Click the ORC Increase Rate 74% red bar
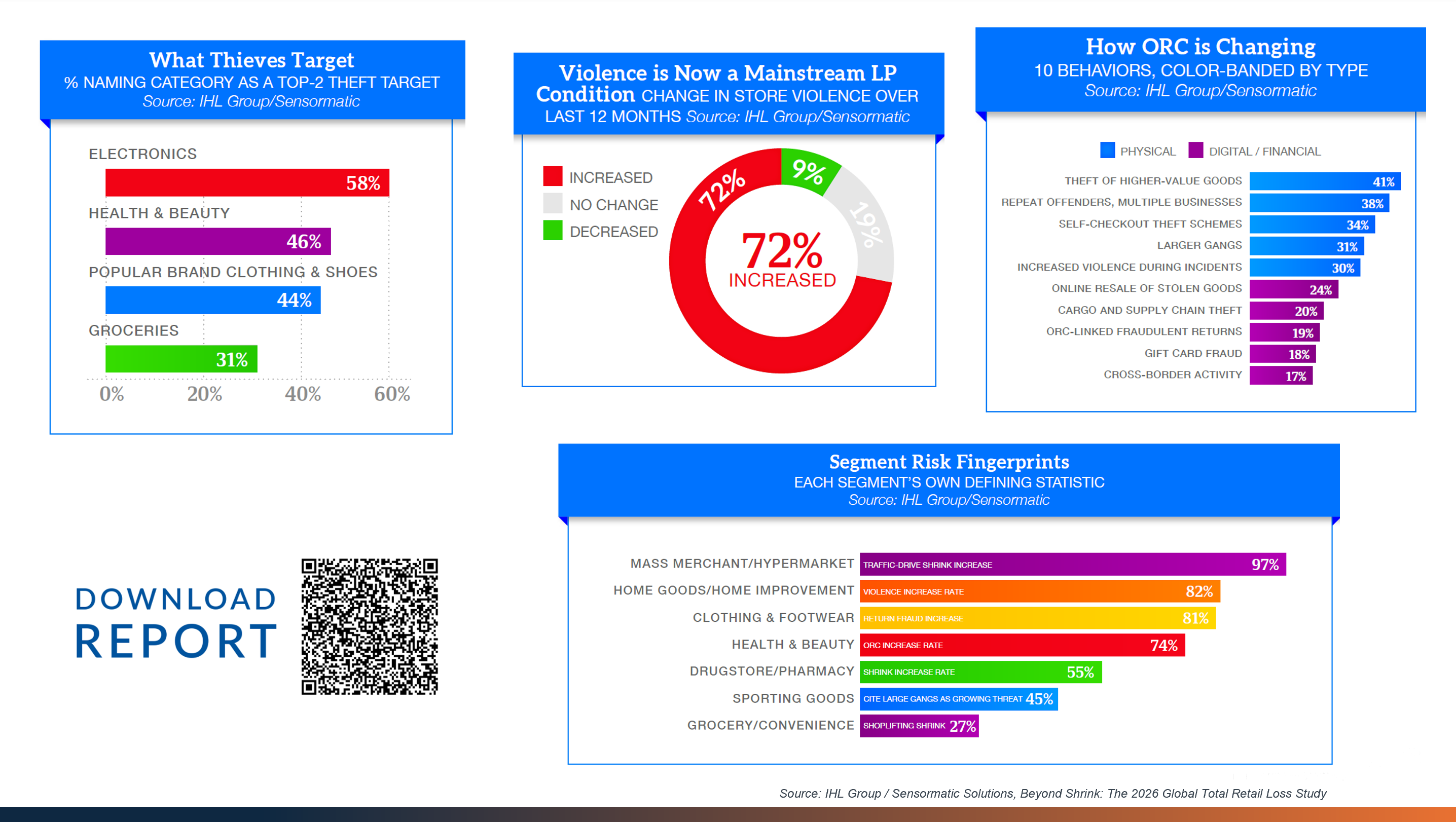The height and width of the screenshot is (822, 1456). 1022,645
